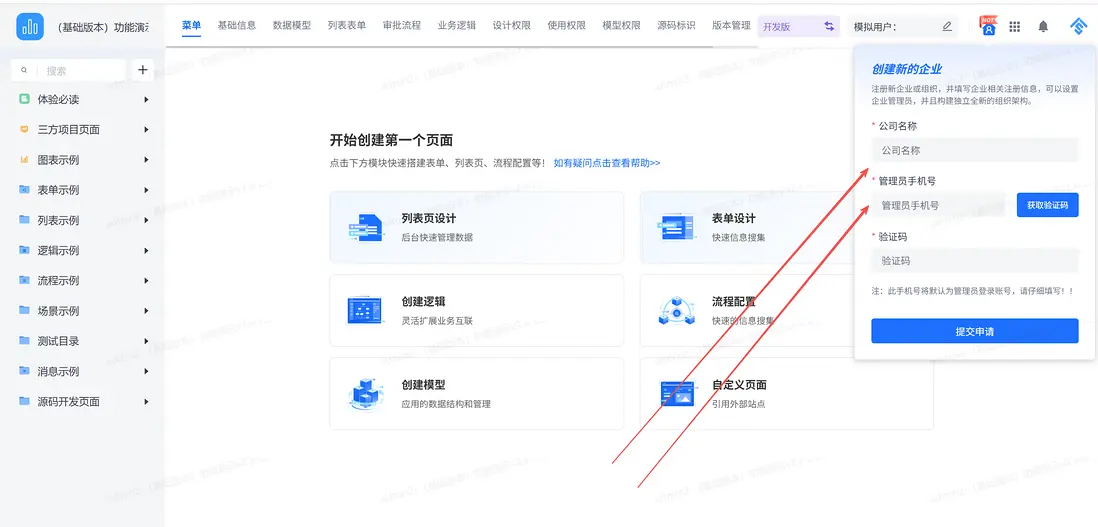Image resolution: width=1098 pixels, height=527 pixels.
Task: Expand the 三方项目页面 arrow
Action: 146,129
